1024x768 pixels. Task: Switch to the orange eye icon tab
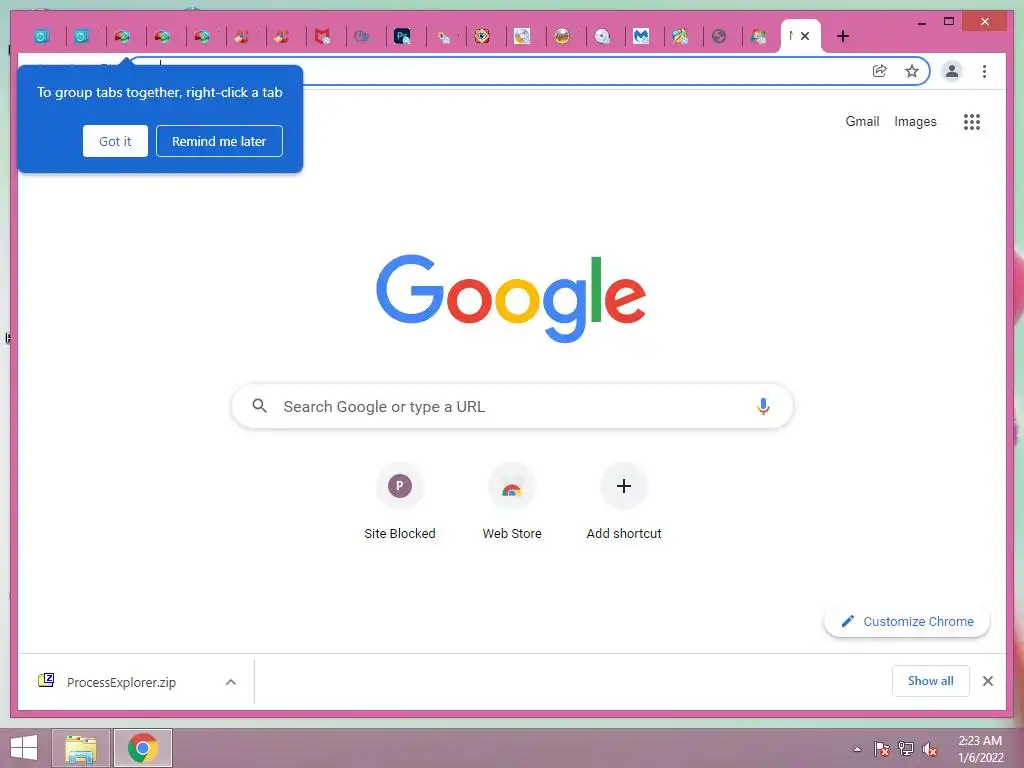(x=481, y=37)
